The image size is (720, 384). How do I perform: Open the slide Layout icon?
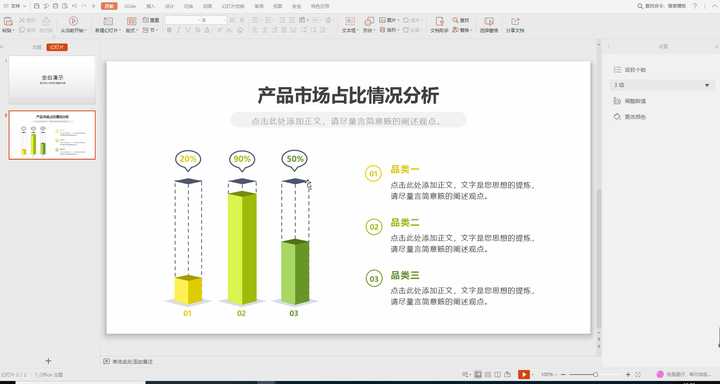pos(131,21)
